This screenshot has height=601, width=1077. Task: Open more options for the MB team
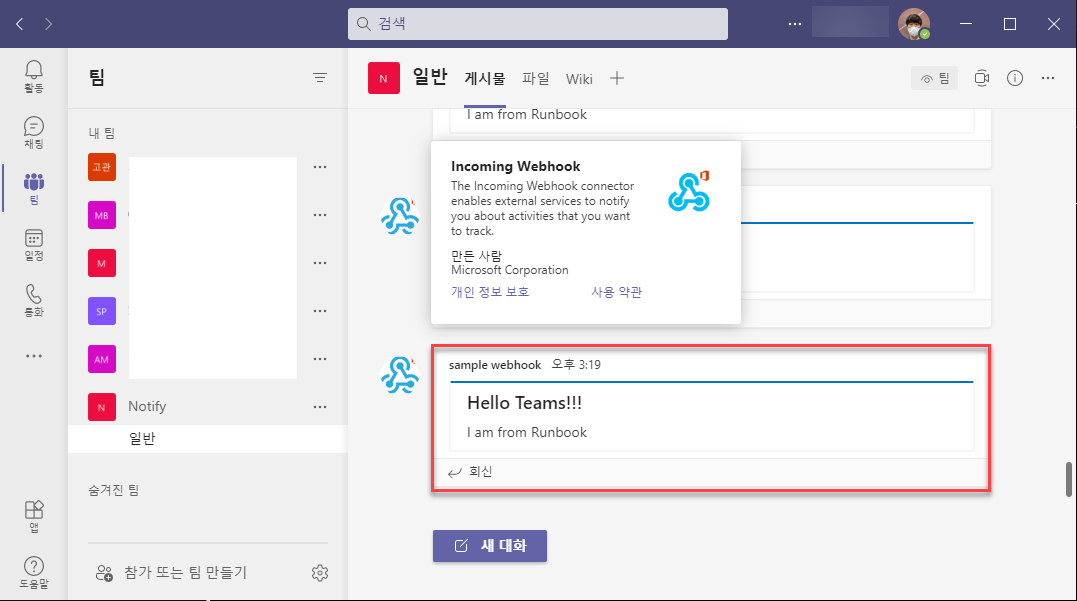[x=320, y=215]
